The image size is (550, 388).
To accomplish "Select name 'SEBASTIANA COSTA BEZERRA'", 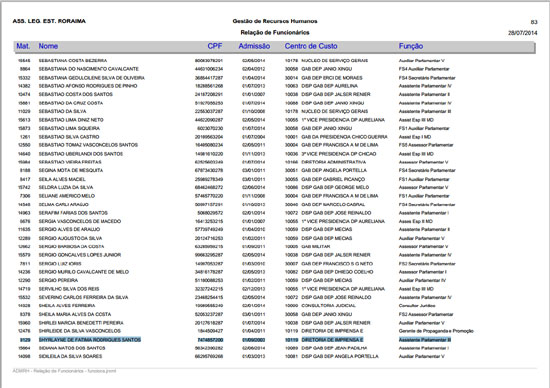I will [73, 61].
